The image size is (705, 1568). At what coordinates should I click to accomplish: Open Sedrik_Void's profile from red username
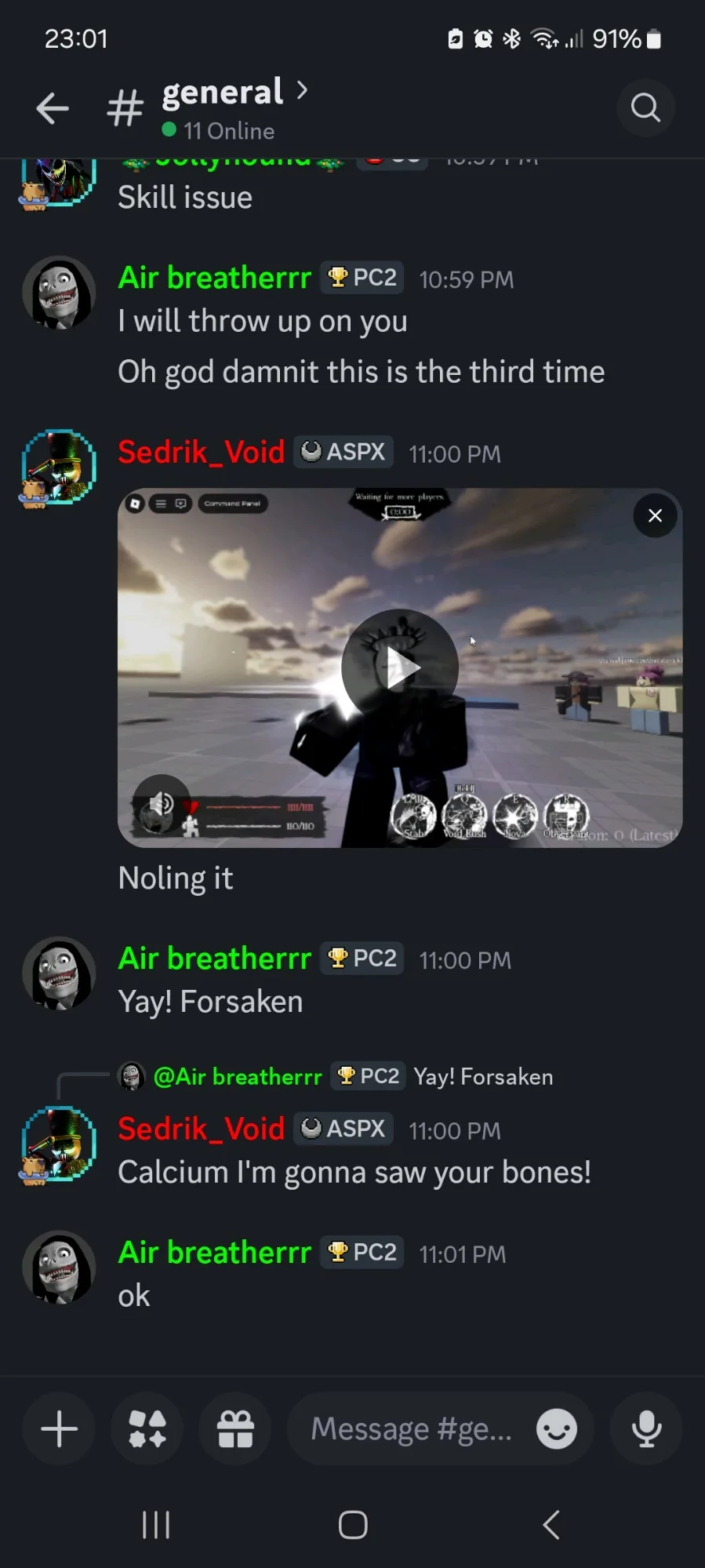pyautogui.click(x=201, y=452)
